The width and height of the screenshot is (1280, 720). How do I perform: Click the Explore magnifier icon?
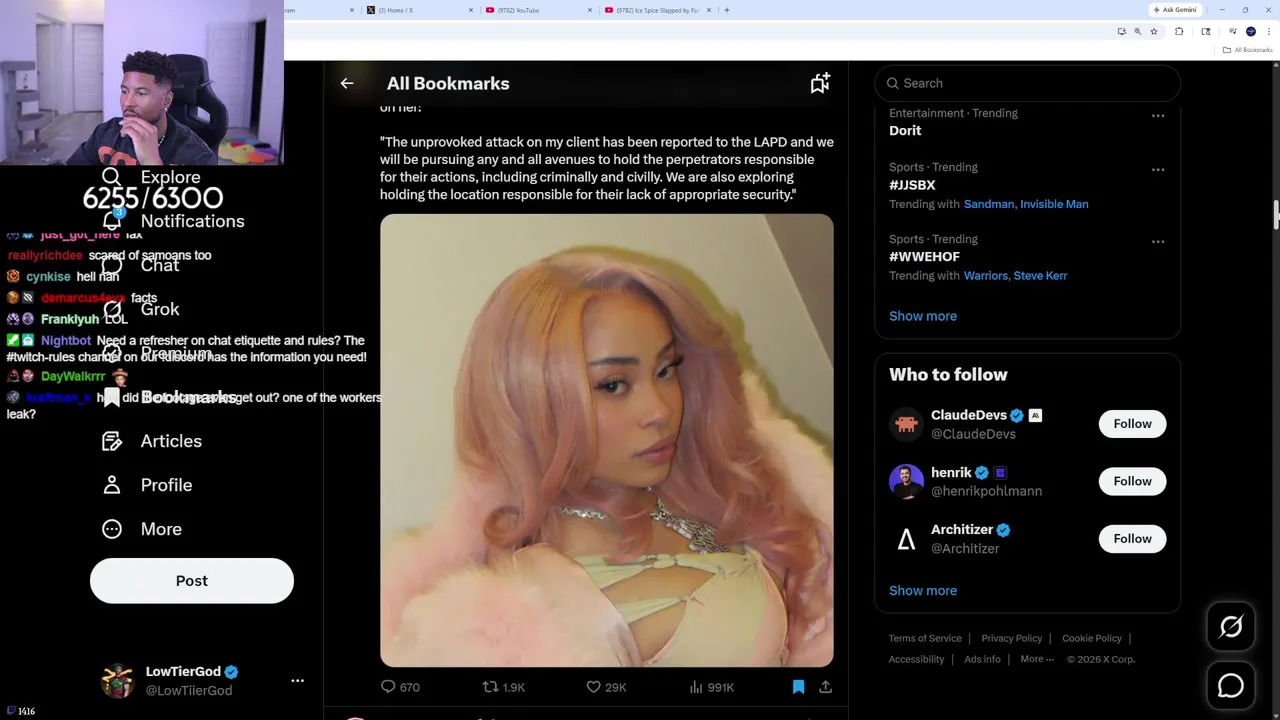[112, 177]
